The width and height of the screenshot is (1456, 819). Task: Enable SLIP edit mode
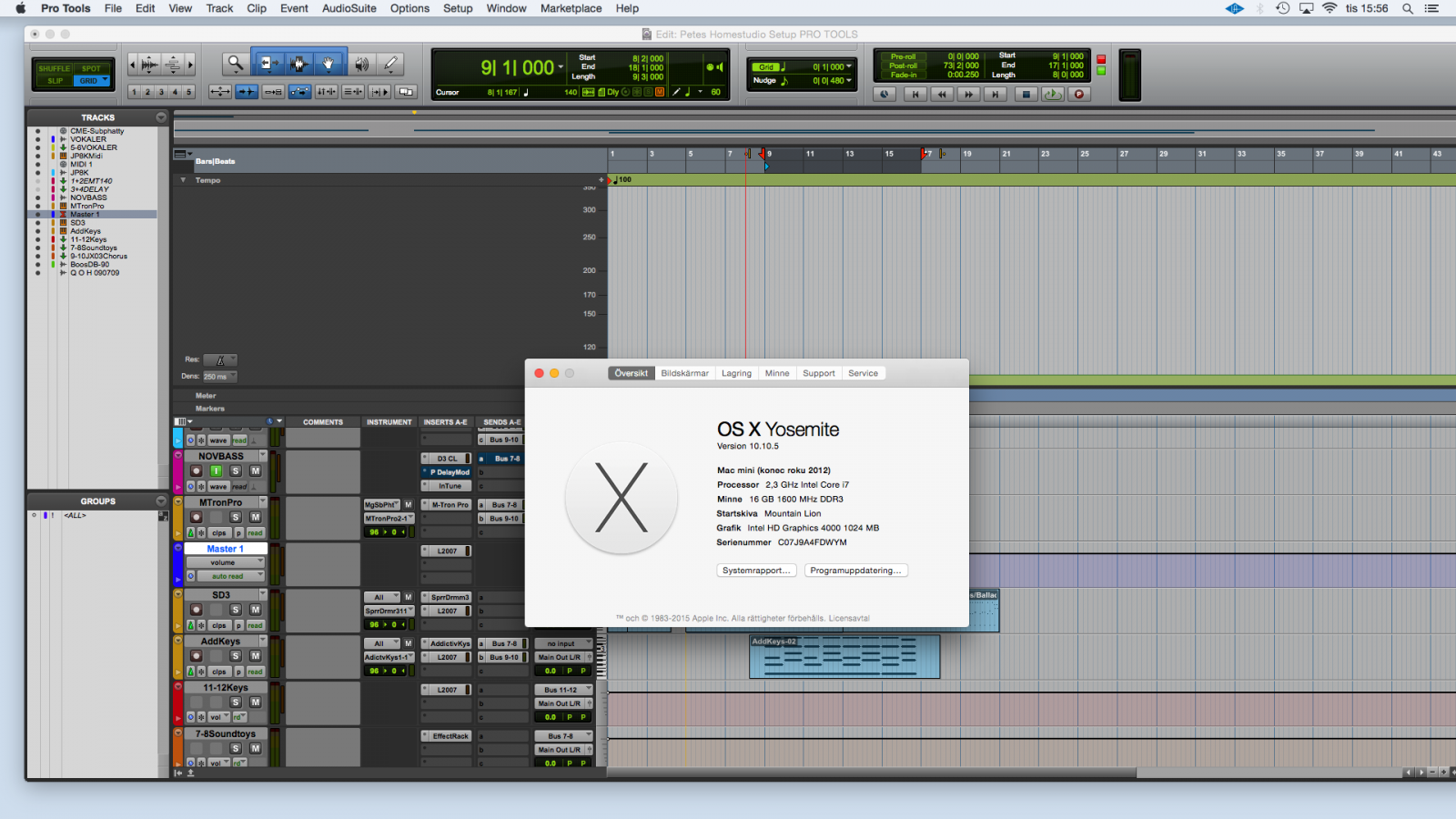[x=55, y=81]
